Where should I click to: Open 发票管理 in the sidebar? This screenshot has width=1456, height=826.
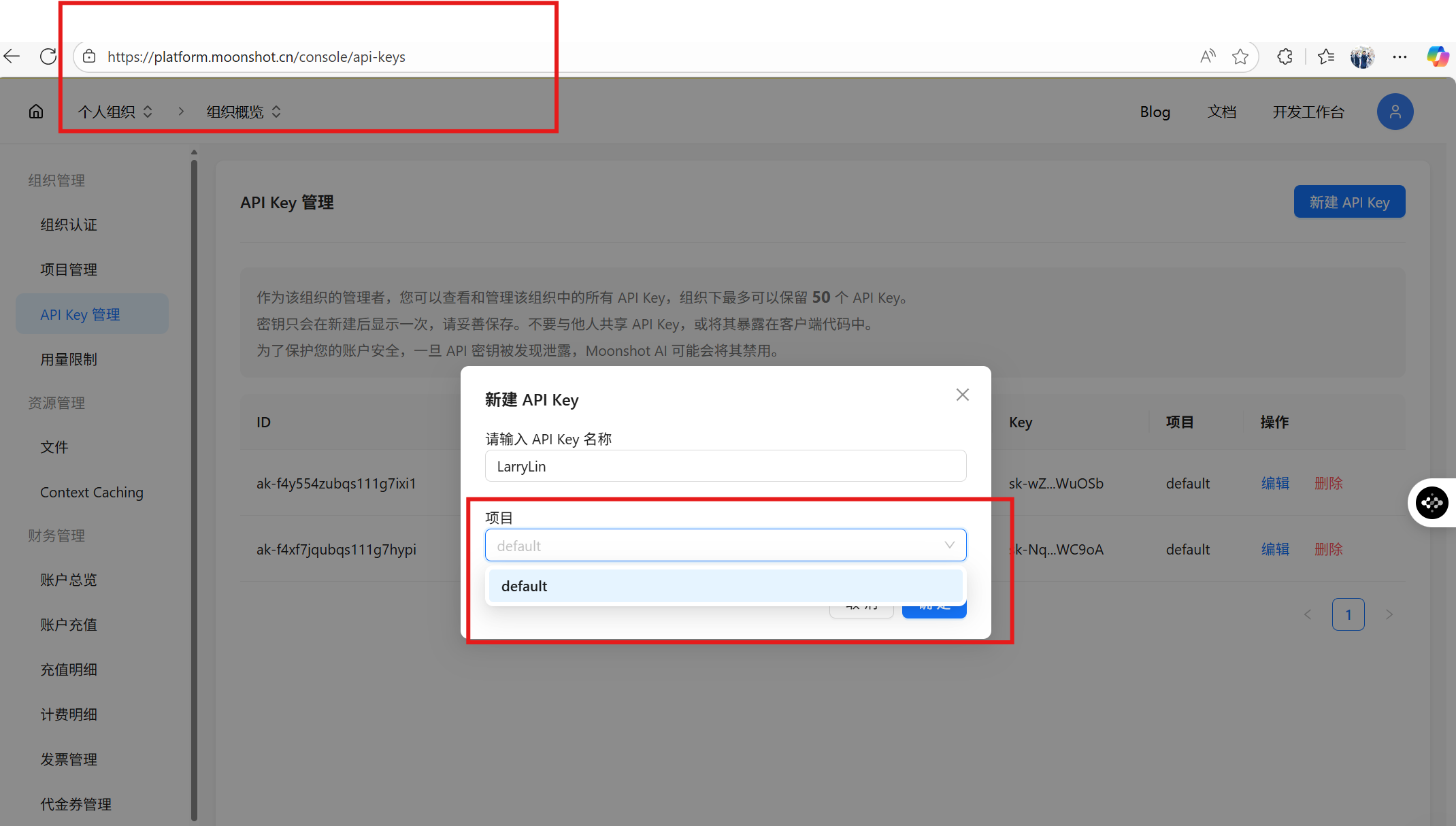pyautogui.click(x=69, y=759)
